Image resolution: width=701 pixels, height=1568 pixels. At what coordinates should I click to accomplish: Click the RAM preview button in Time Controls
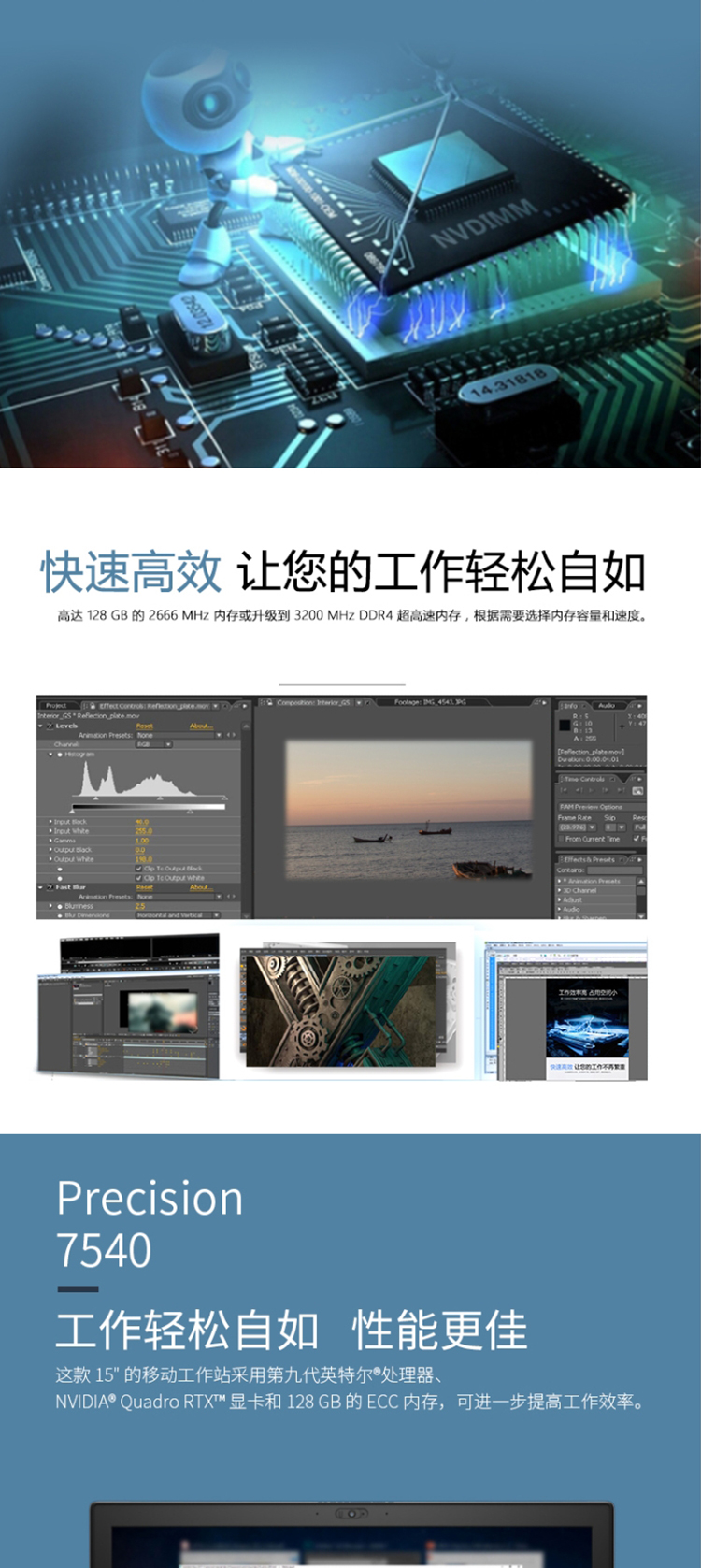click(x=637, y=790)
